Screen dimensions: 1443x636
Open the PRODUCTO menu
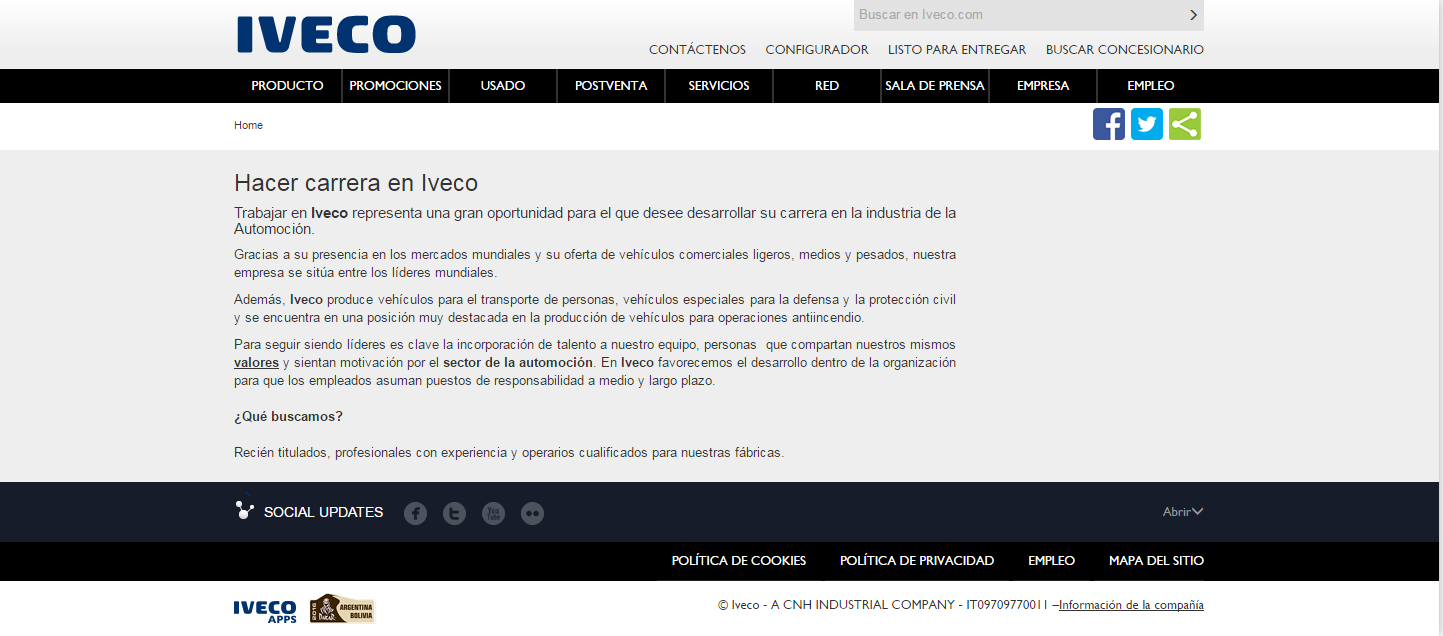tap(288, 86)
